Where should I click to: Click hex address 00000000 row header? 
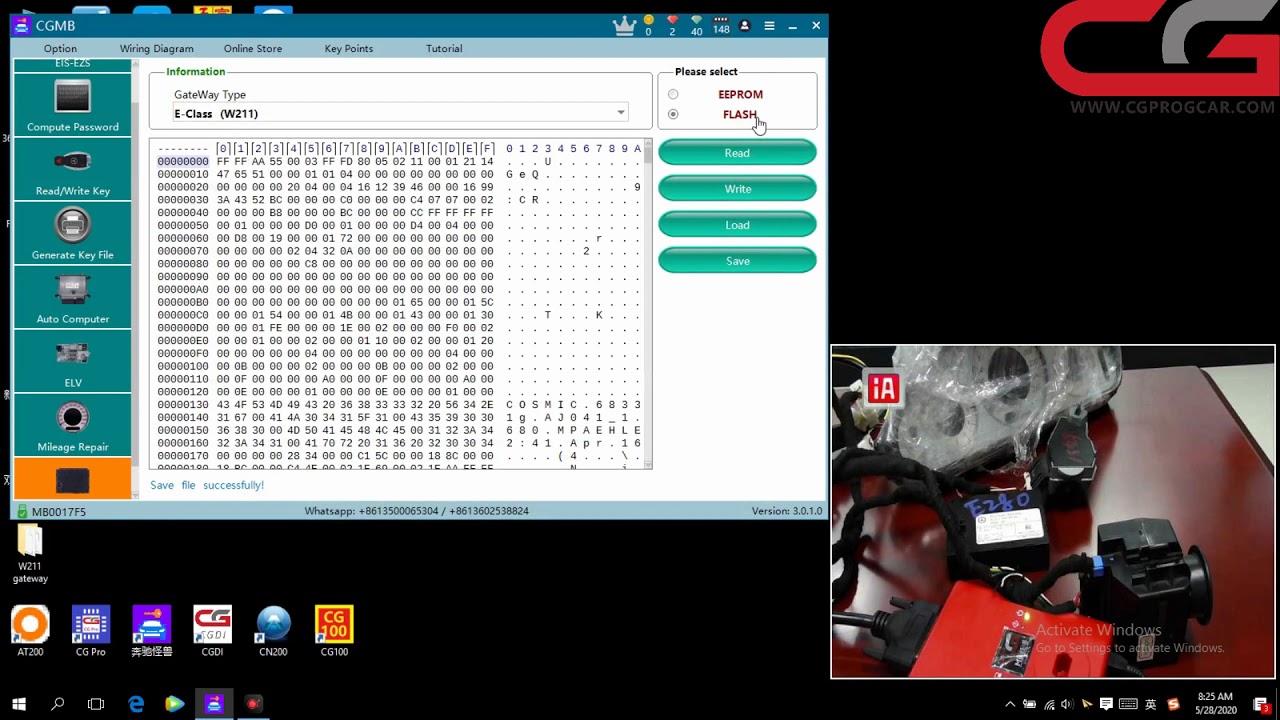(x=183, y=161)
